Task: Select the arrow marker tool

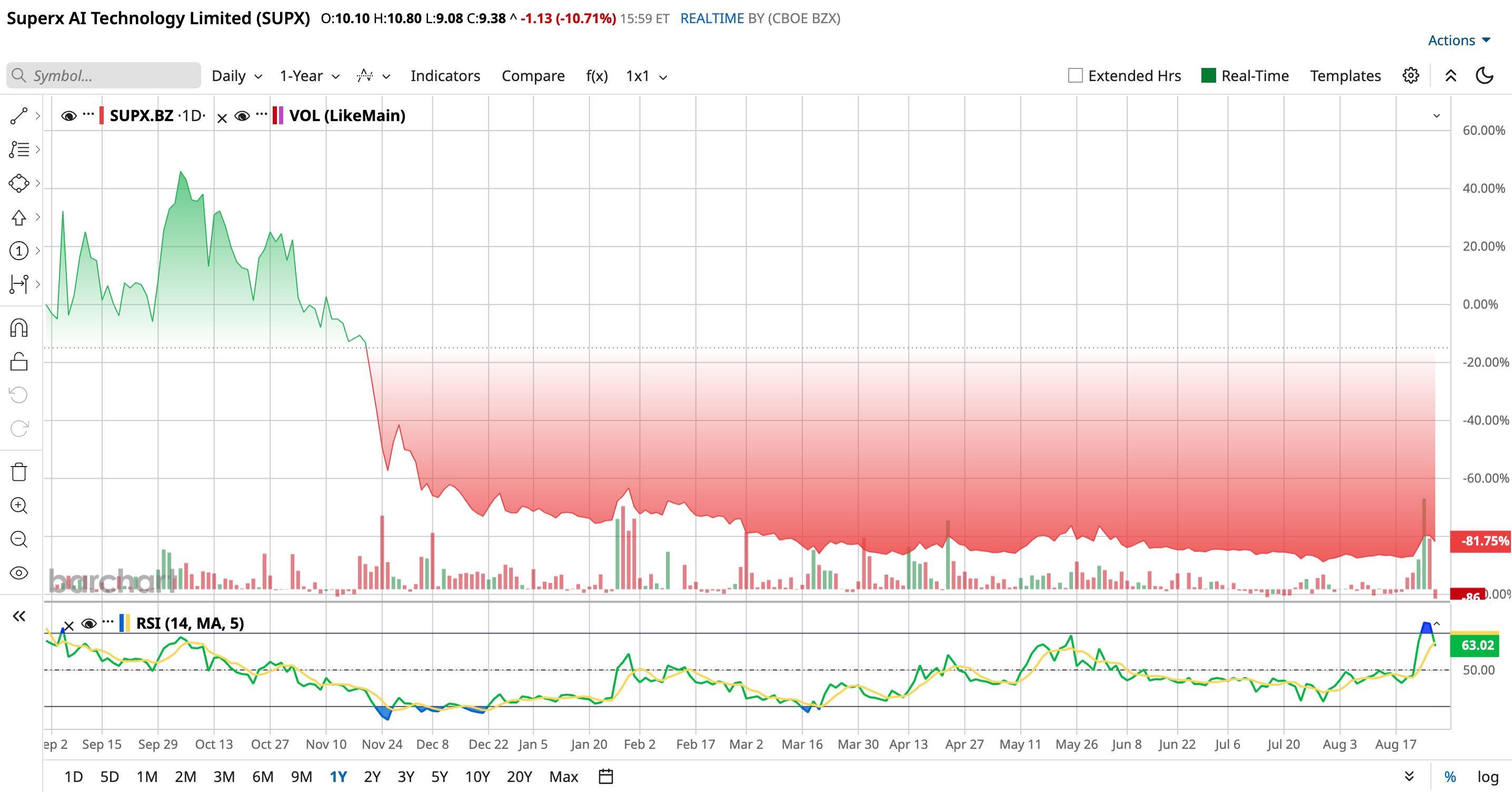Action: click(19, 217)
